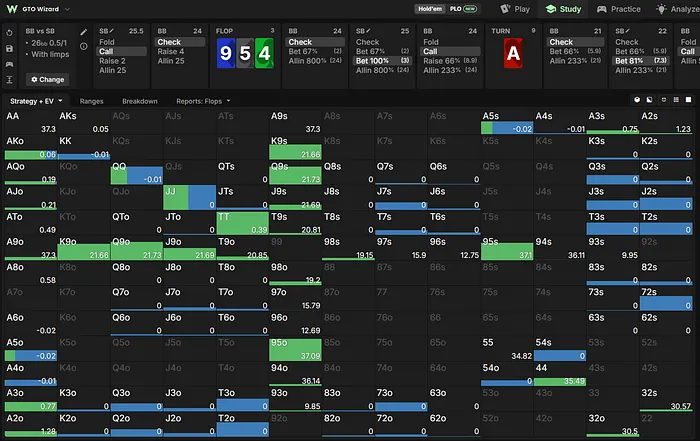Click the gamepad icon in the left sidebar

pos(9,64)
